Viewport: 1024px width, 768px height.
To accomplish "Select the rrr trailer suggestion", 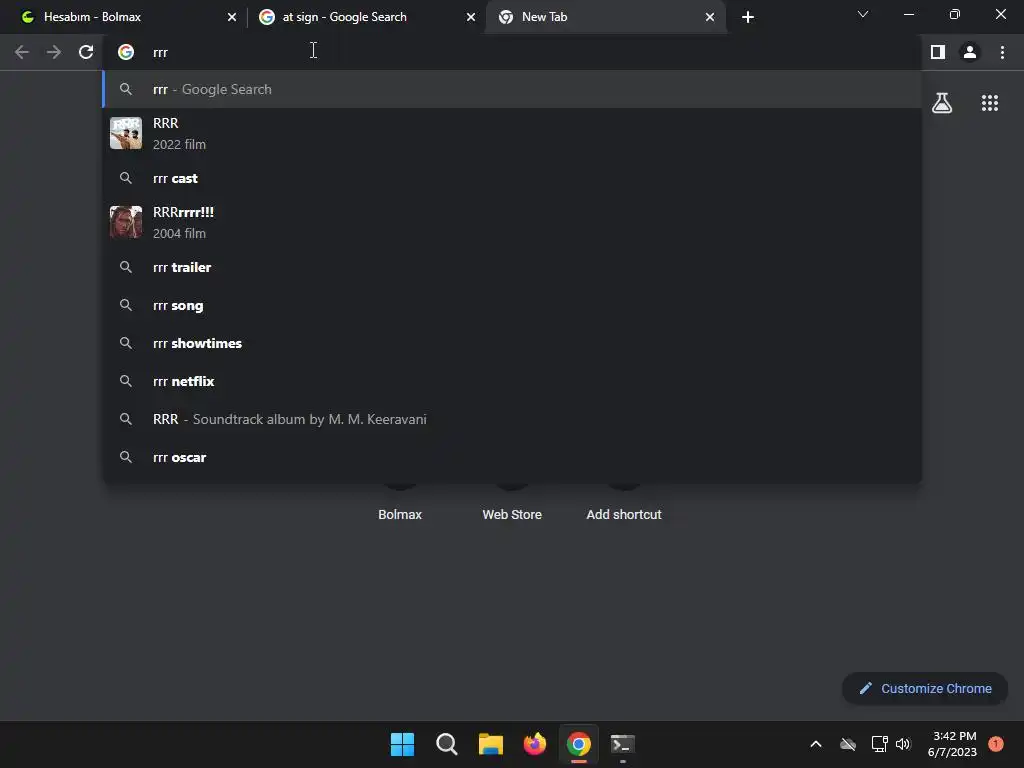I will click(x=512, y=267).
